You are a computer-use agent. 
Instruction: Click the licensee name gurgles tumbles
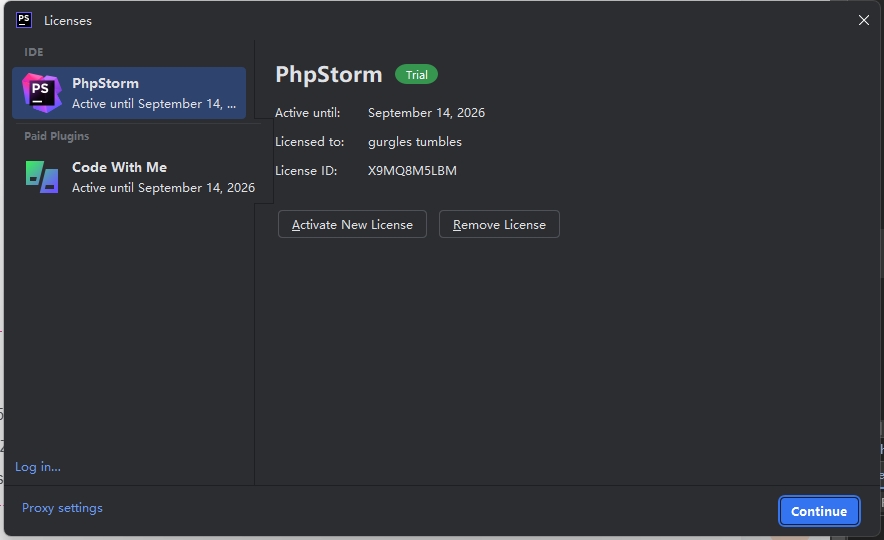(414, 141)
